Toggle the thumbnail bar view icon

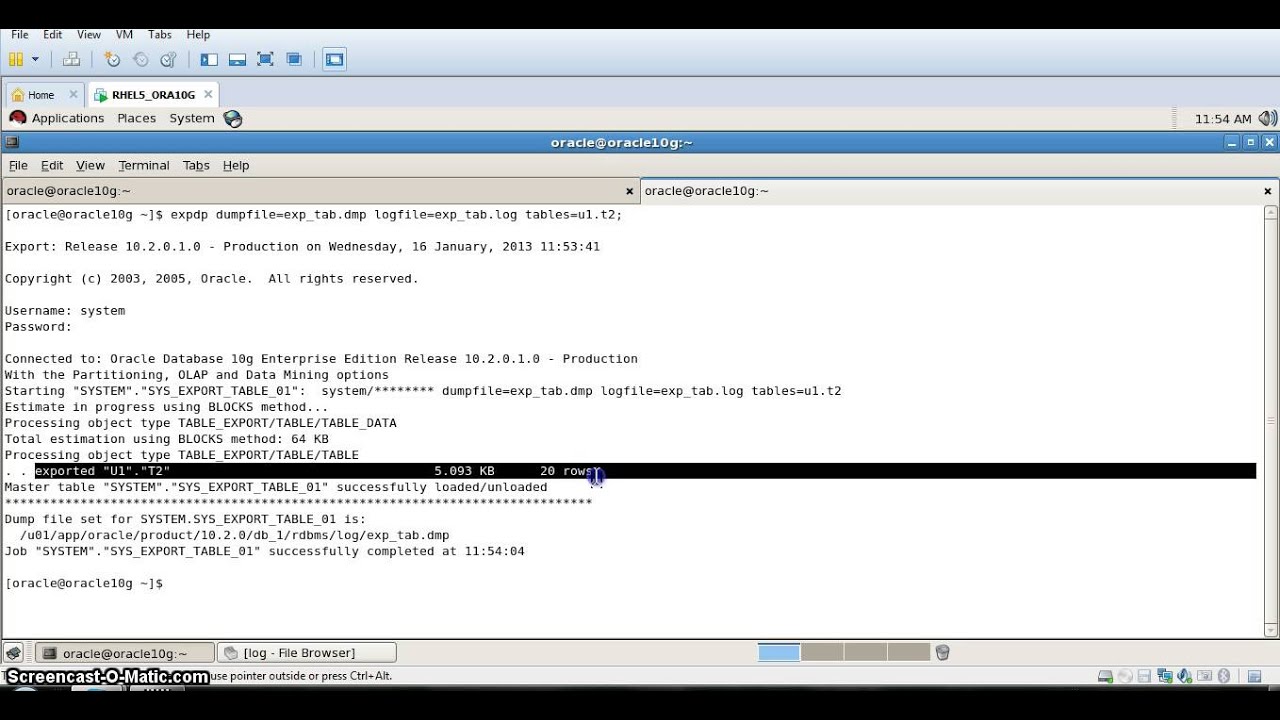[x=237, y=59]
